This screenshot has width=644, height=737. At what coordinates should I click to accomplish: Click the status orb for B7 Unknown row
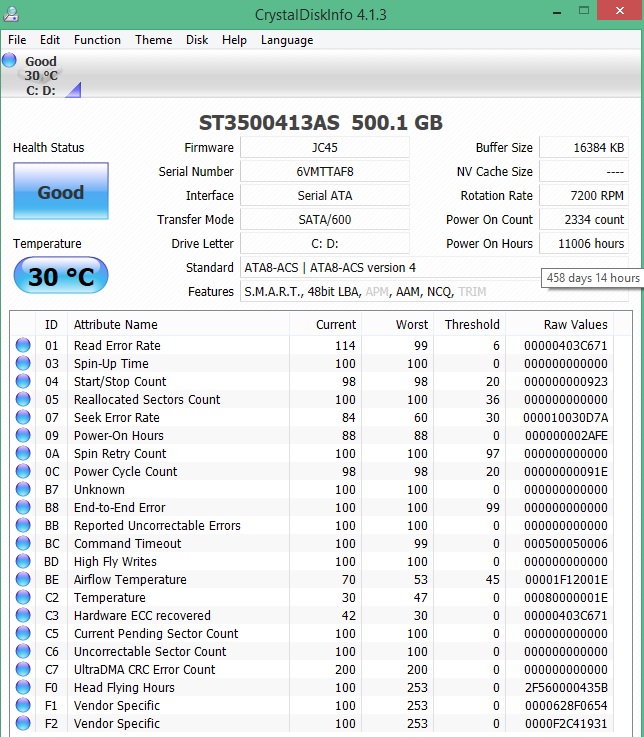point(23,489)
